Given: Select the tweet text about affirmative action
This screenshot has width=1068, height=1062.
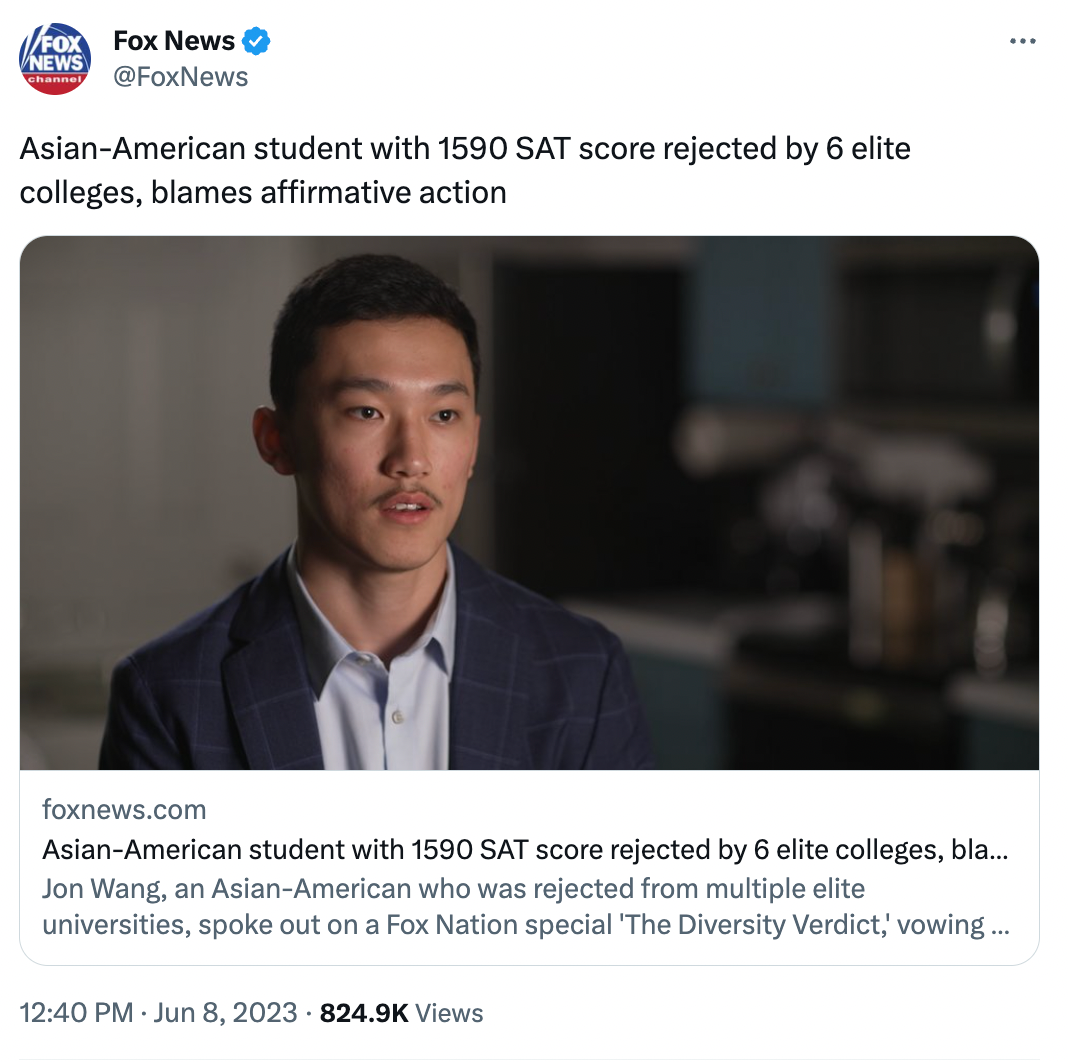Looking at the screenshot, I should tap(465, 172).
